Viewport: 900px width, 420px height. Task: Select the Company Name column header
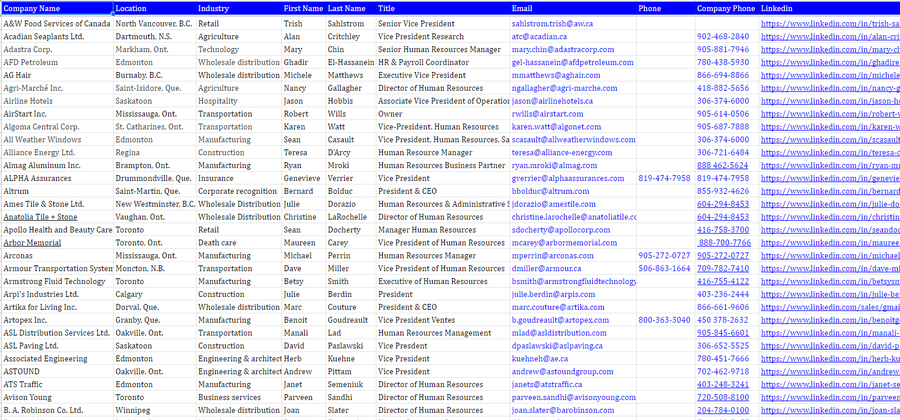coord(57,9)
